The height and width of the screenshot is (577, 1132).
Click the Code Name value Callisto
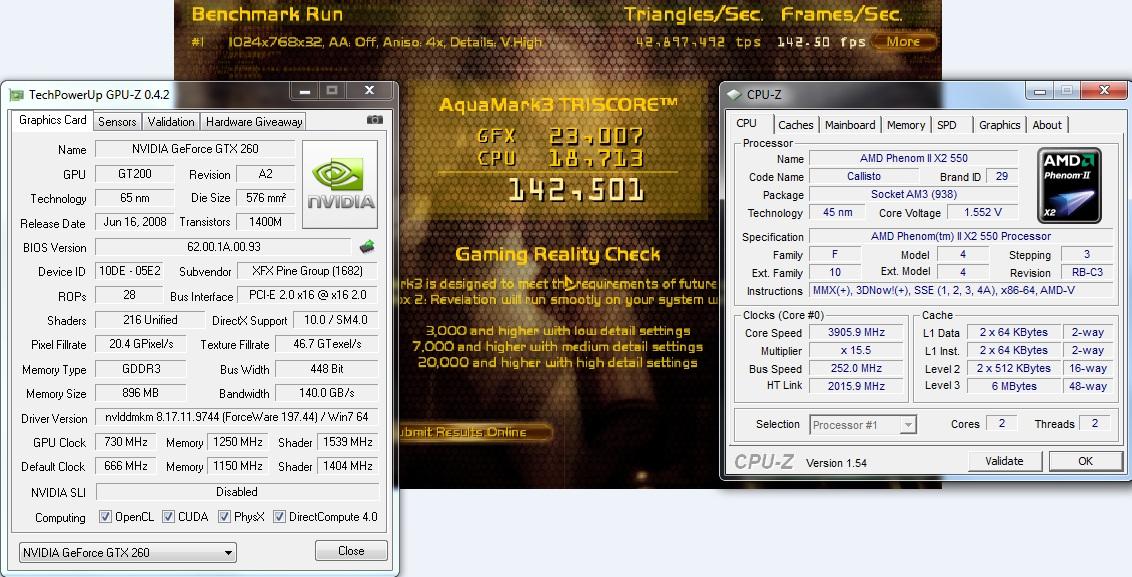coord(863,176)
